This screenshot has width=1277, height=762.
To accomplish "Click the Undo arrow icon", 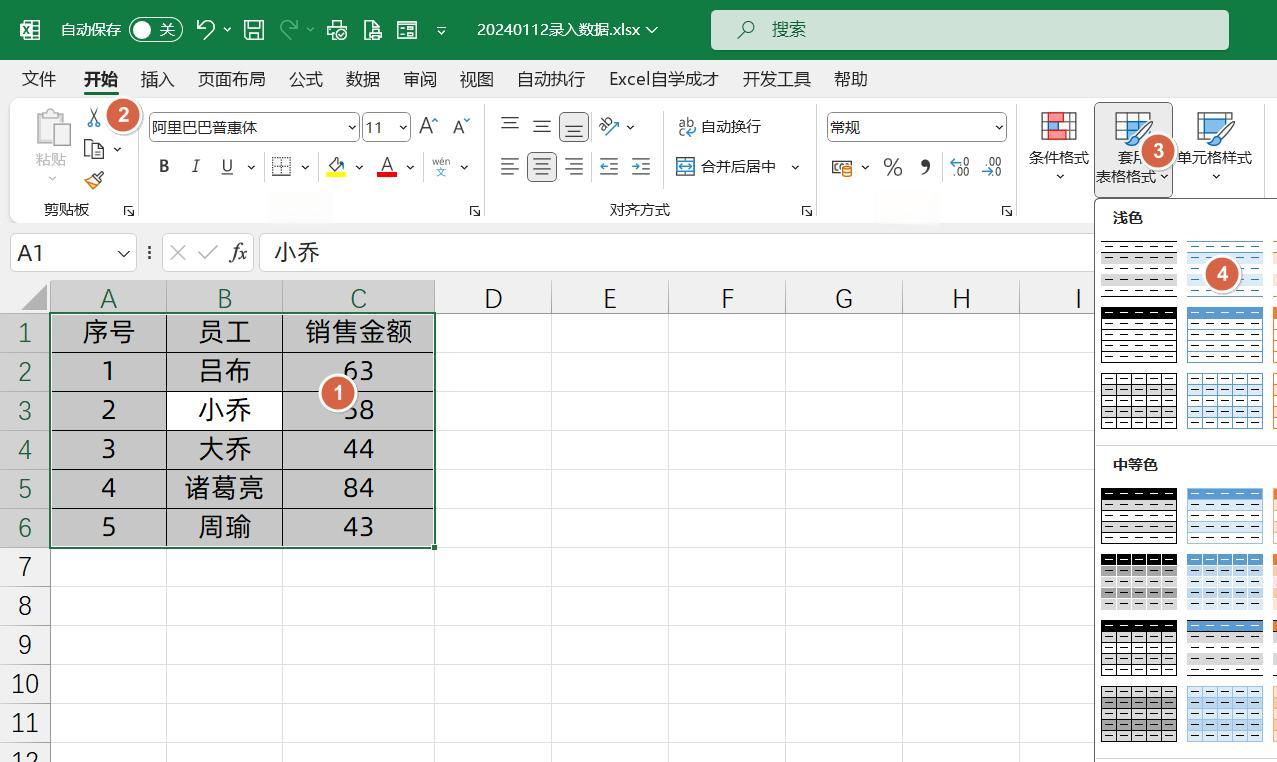I will 206,30.
